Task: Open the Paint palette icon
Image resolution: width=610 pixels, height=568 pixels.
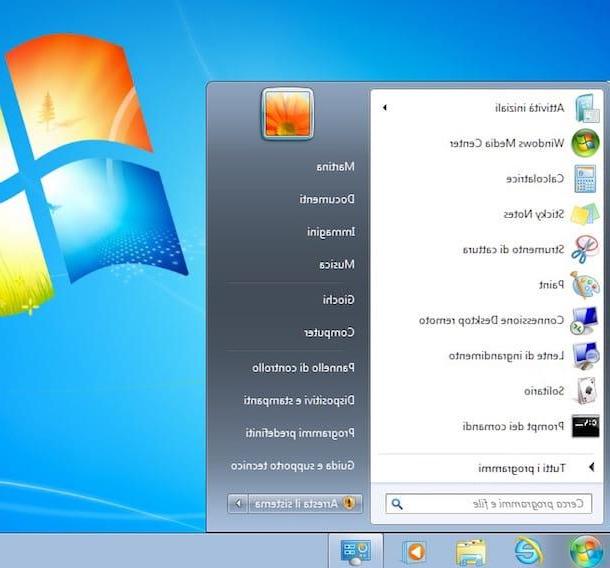Action: click(585, 285)
